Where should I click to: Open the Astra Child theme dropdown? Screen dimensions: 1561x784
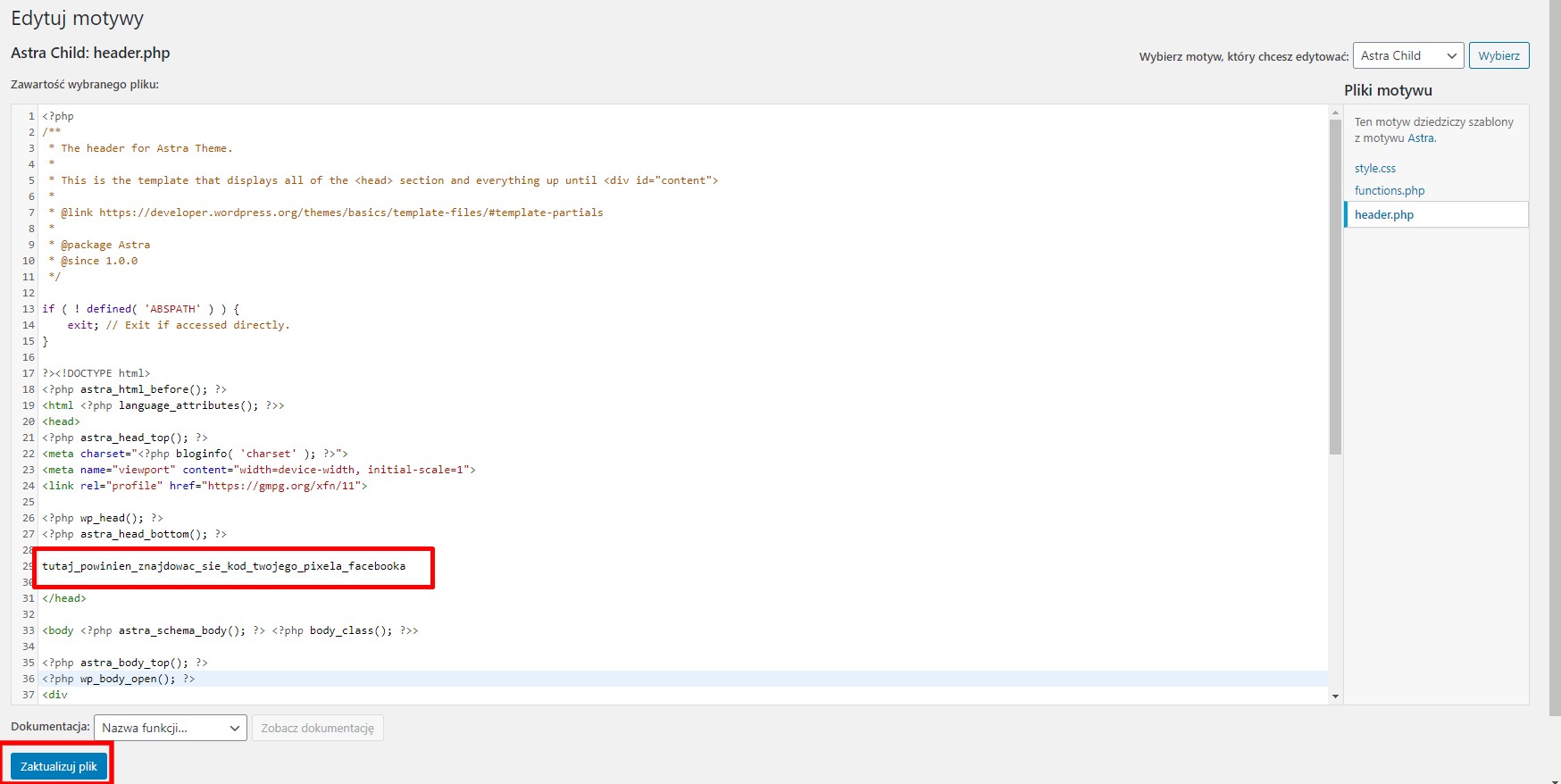[x=1408, y=55]
